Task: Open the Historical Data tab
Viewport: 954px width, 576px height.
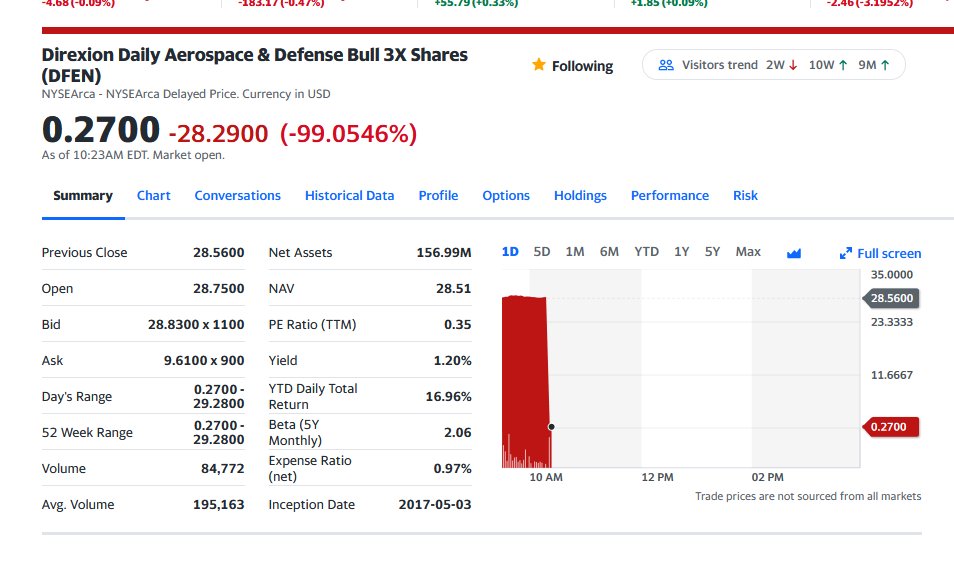Action: (349, 195)
